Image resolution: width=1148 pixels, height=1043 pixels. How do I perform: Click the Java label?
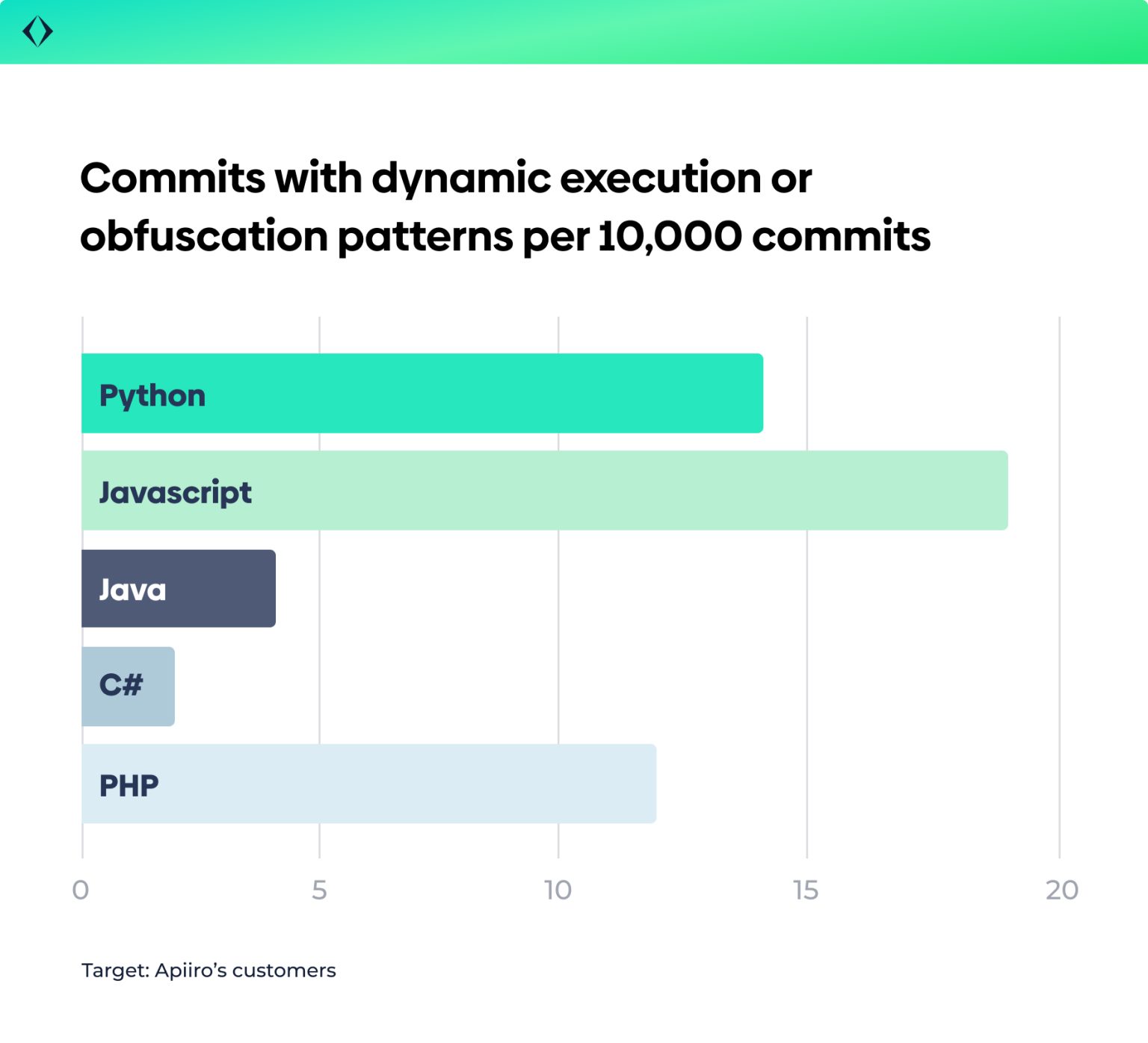pos(132,589)
